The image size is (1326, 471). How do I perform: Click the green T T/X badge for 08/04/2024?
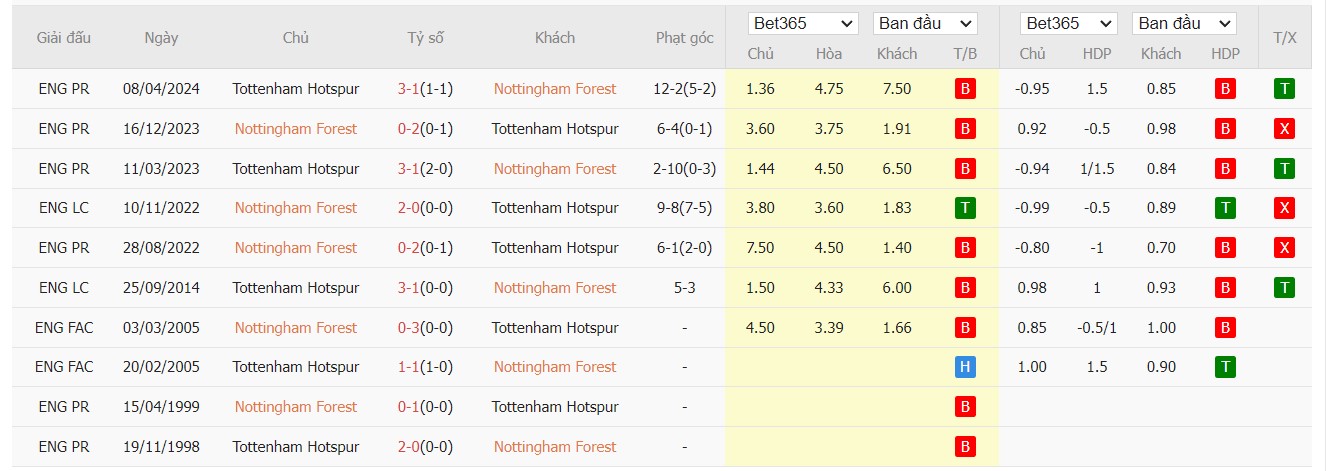[1285, 89]
